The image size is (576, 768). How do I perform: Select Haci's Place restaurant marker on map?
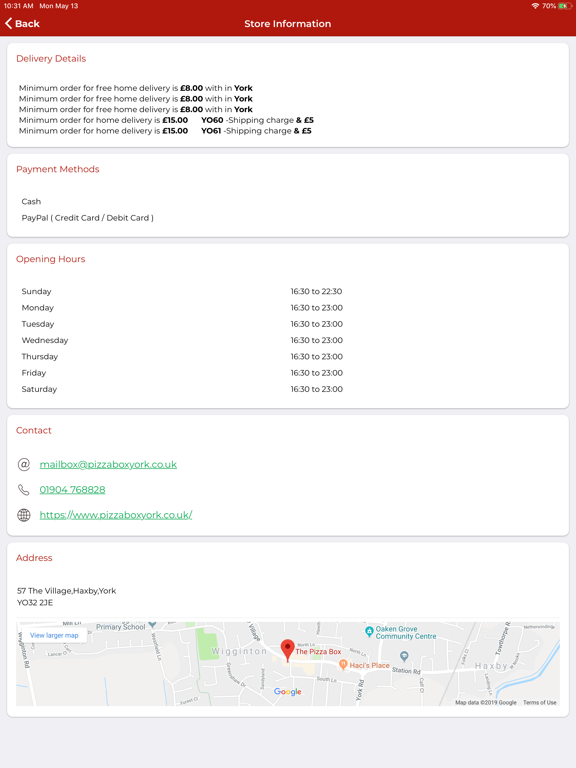pos(343,665)
